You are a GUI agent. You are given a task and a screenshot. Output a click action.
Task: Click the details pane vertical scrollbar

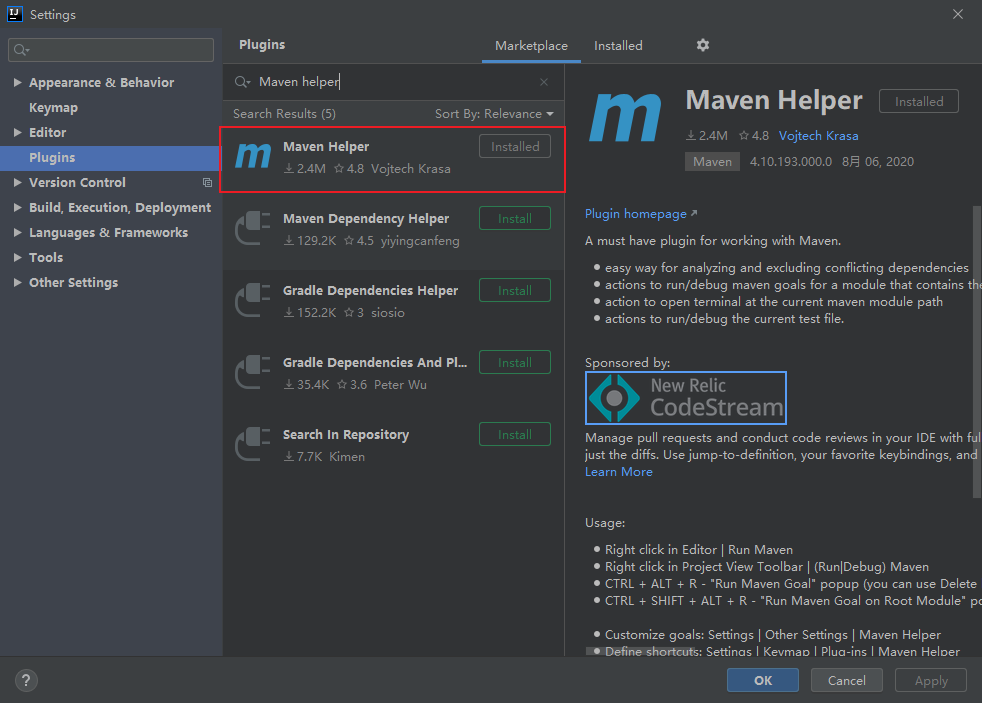coord(976,351)
